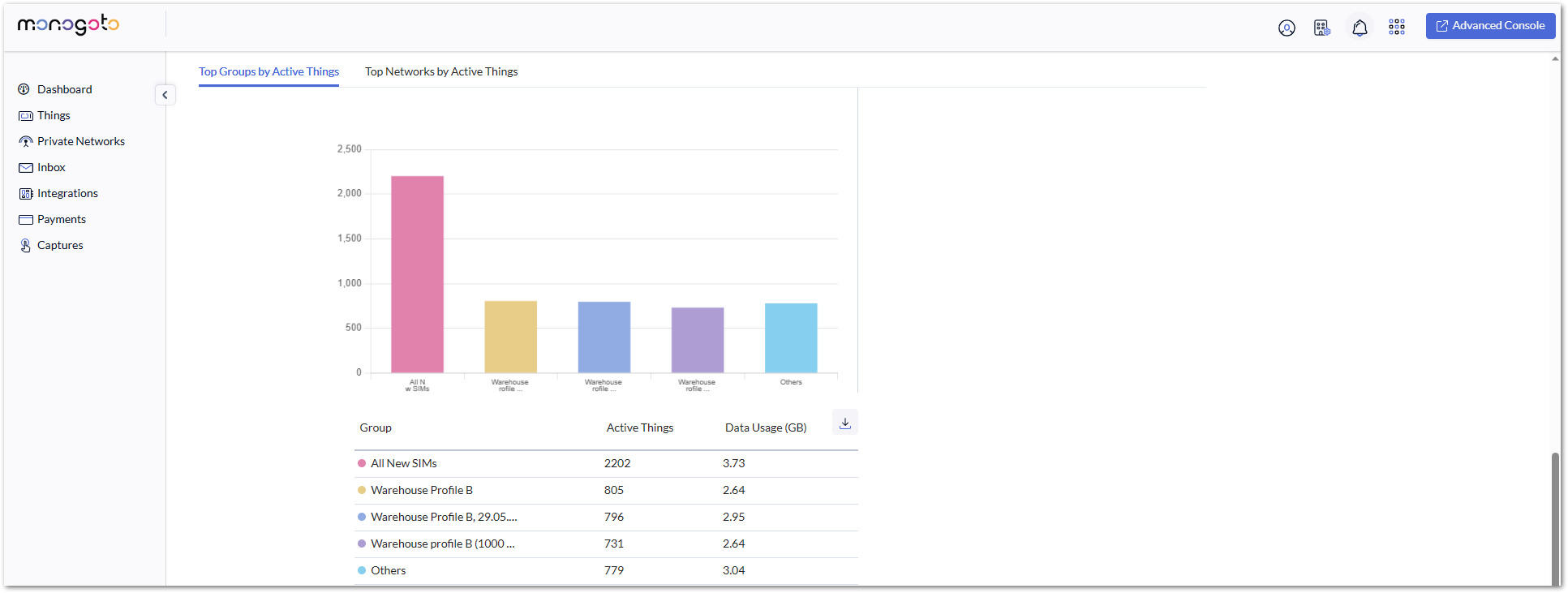Click the Things sidebar icon
Image resolution: width=1568 pixels, height=593 pixels.
point(25,116)
